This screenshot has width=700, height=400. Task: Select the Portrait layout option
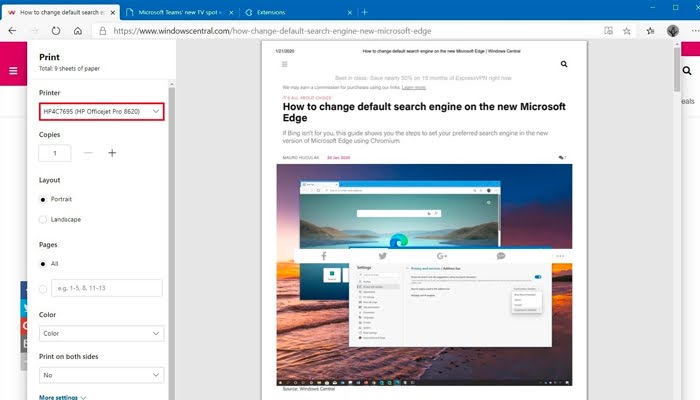[x=43, y=199]
